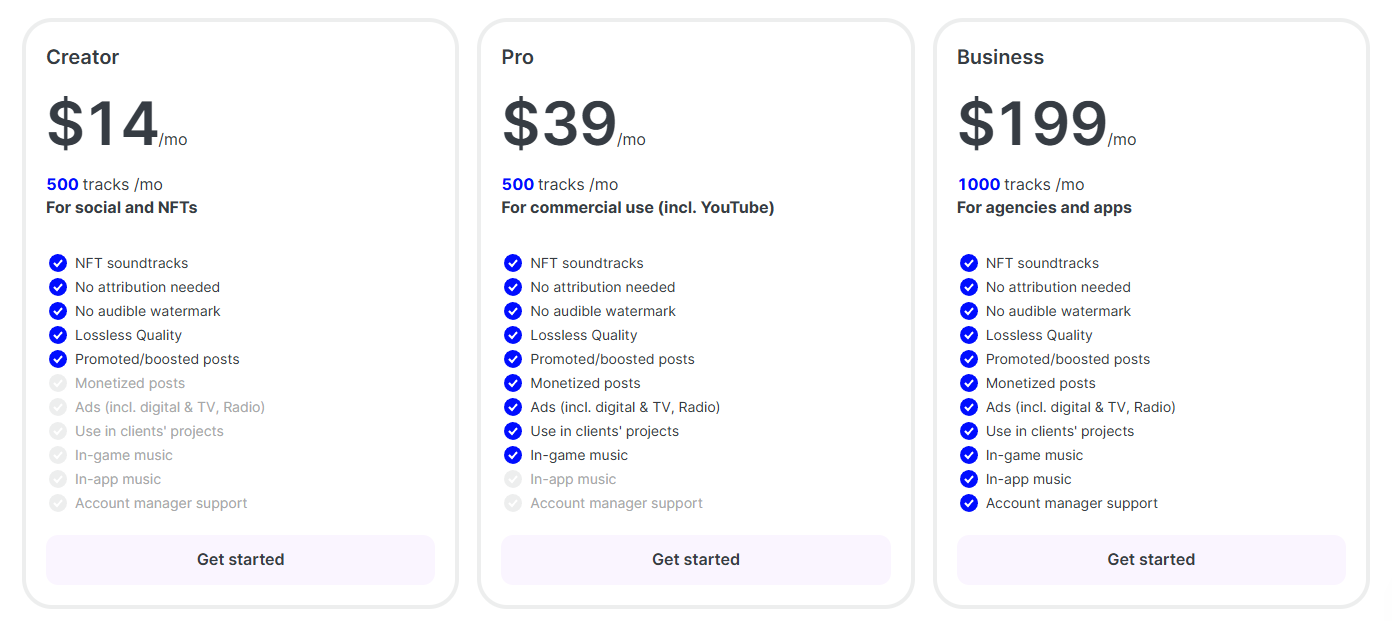1392x621 pixels.
Task: Click the blue checkmark beside Creator's NFT soundtracks
Action: 58,263
